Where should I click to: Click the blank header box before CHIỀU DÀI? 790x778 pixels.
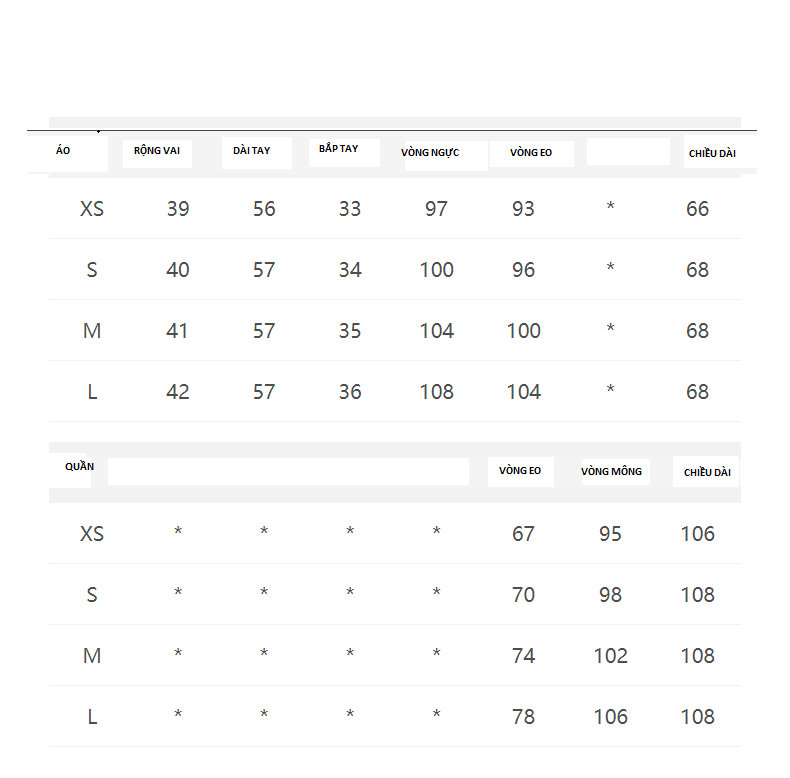(x=628, y=152)
